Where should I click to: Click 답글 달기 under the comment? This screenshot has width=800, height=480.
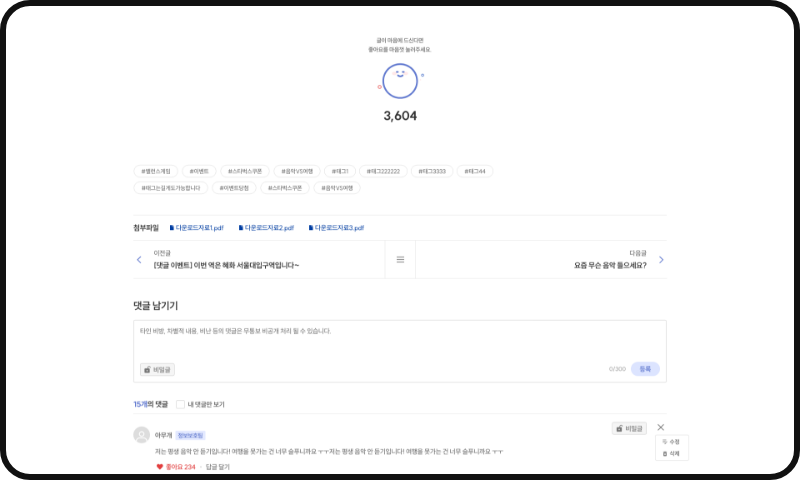(217, 467)
